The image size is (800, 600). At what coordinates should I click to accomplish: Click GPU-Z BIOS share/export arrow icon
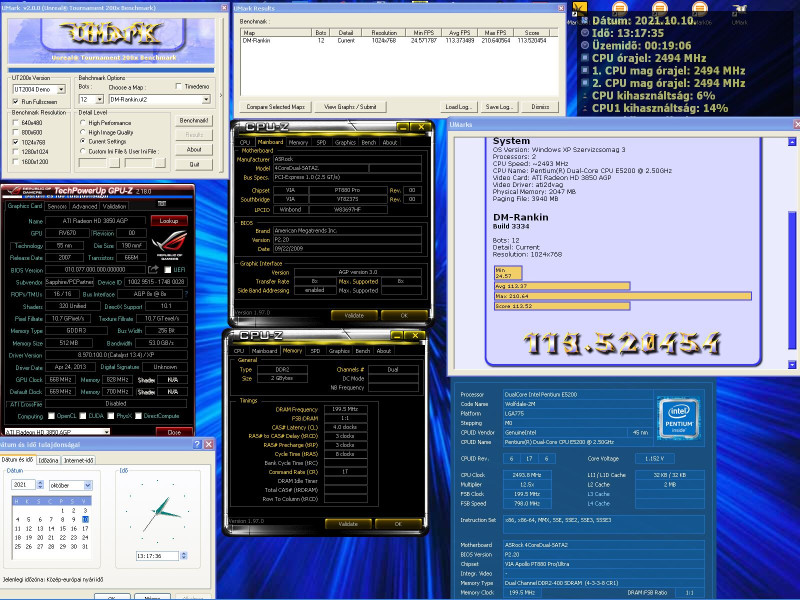click(x=153, y=269)
